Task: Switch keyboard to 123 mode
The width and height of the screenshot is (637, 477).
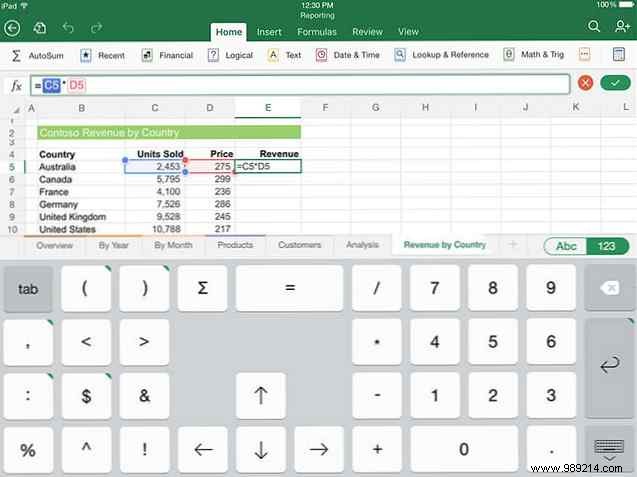Action: pos(607,246)
